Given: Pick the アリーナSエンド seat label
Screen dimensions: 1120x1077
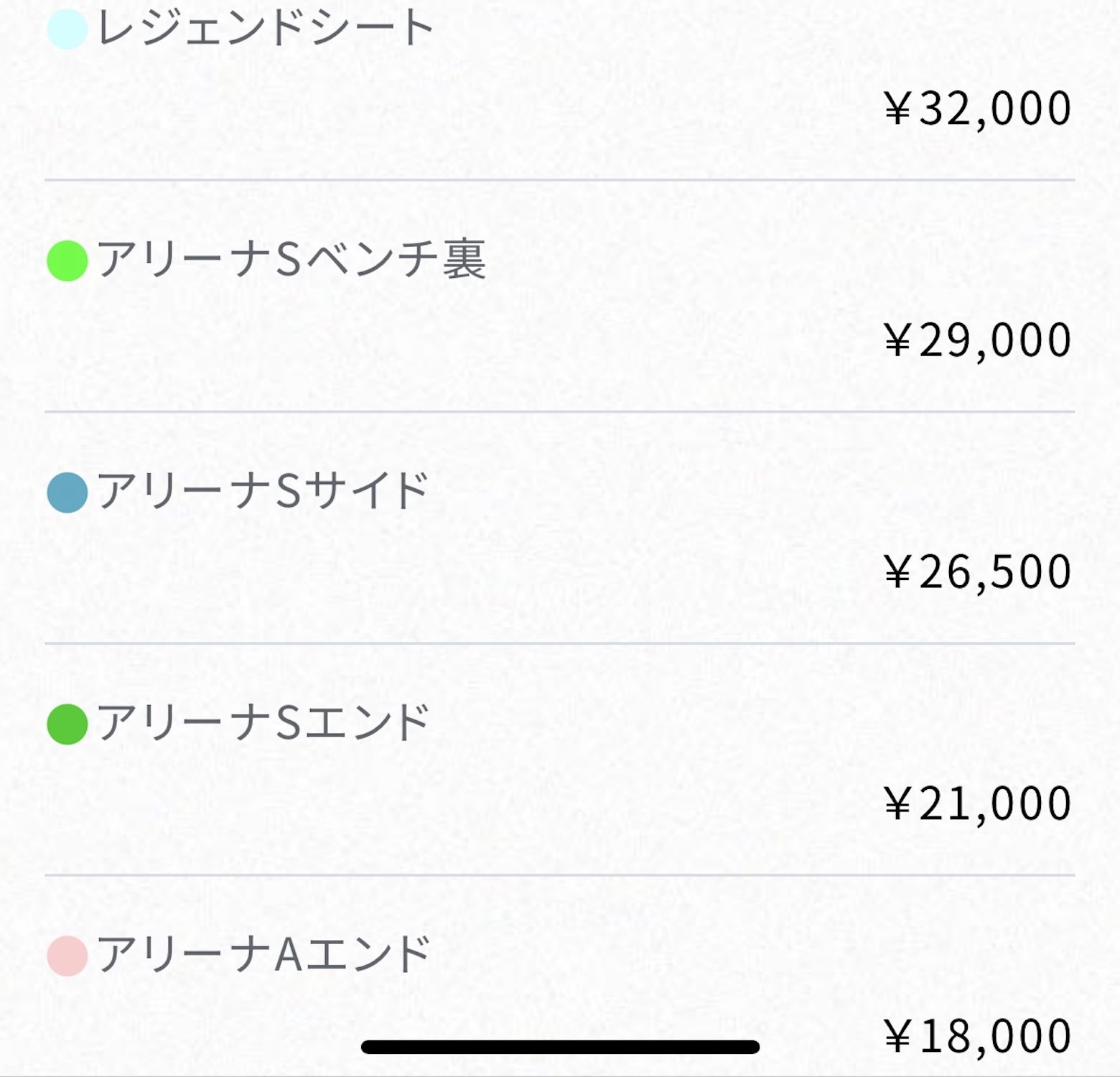Looking at the screenshot, I should point(263,723).
